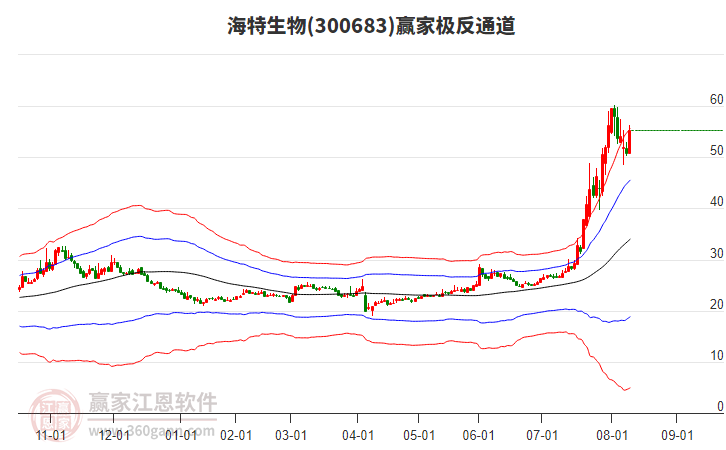Select the 03-01 date label

(x=291, y=436)
